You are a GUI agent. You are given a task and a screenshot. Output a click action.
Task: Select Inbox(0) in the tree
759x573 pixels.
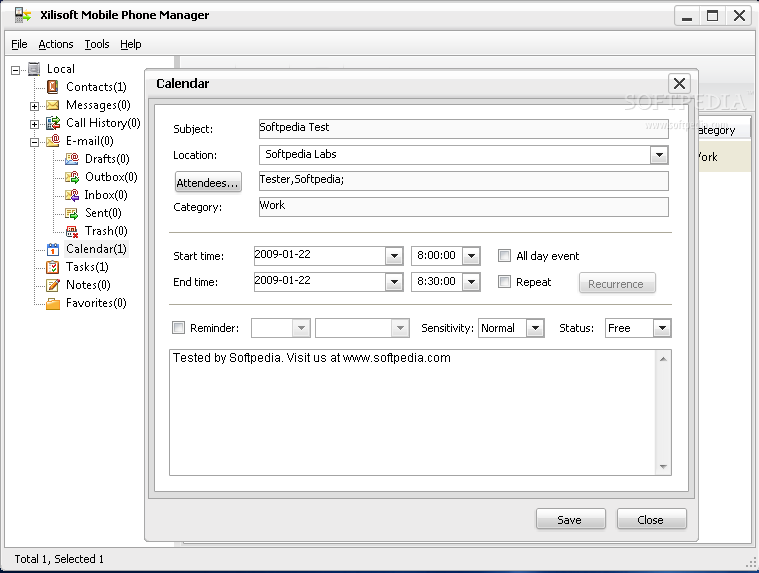point(106,195)
